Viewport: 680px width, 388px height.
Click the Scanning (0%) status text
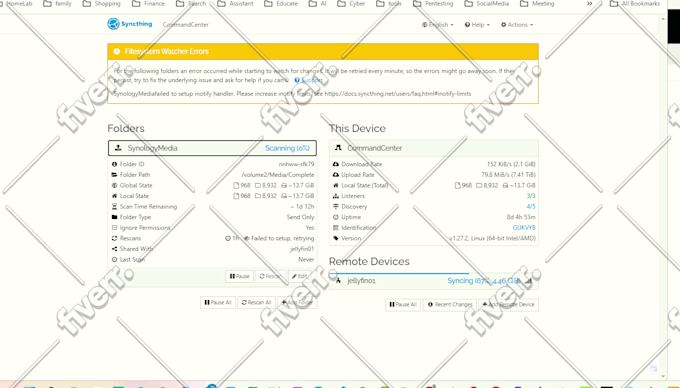point(287,148)
